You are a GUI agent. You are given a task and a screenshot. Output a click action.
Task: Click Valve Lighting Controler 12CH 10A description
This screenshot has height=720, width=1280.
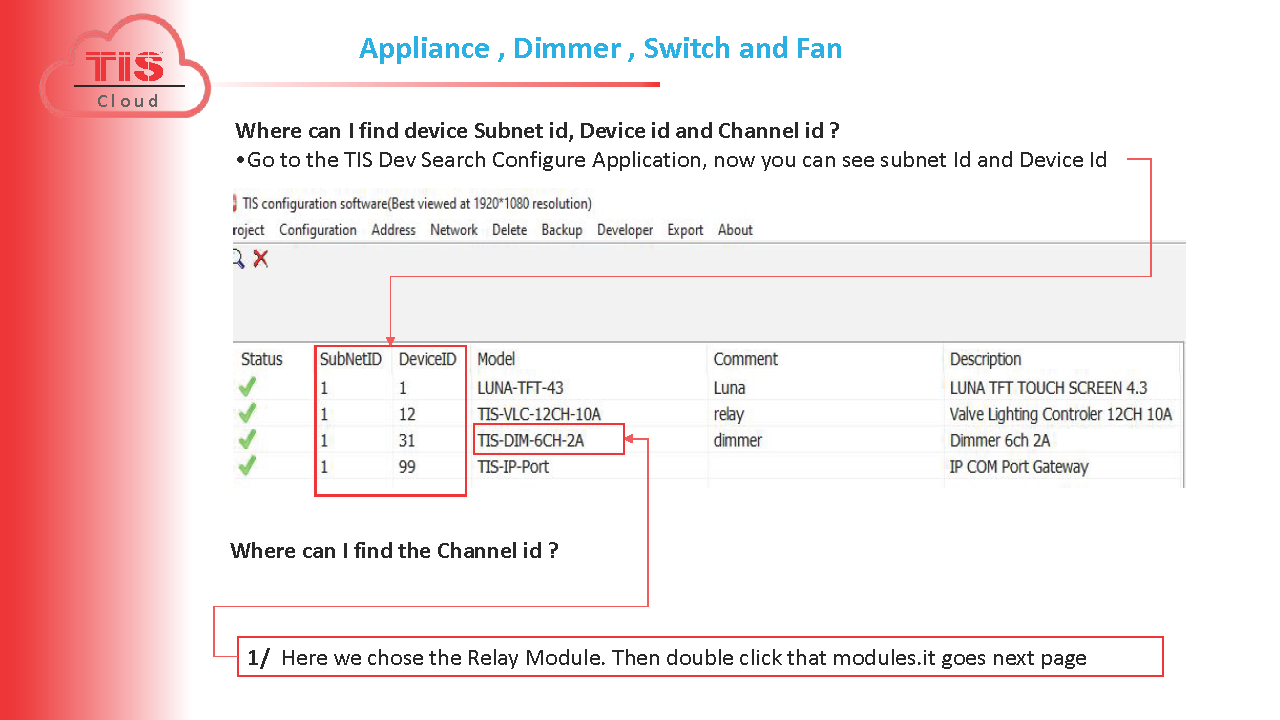[1061, 414]
